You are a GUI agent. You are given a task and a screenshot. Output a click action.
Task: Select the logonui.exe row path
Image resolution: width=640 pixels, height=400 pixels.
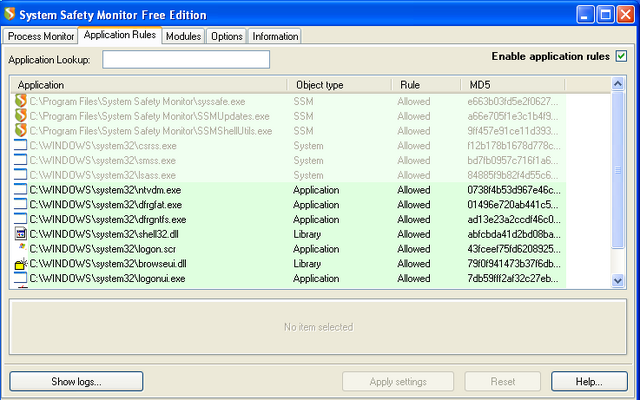pyautogui.click(x=107, y=278)
